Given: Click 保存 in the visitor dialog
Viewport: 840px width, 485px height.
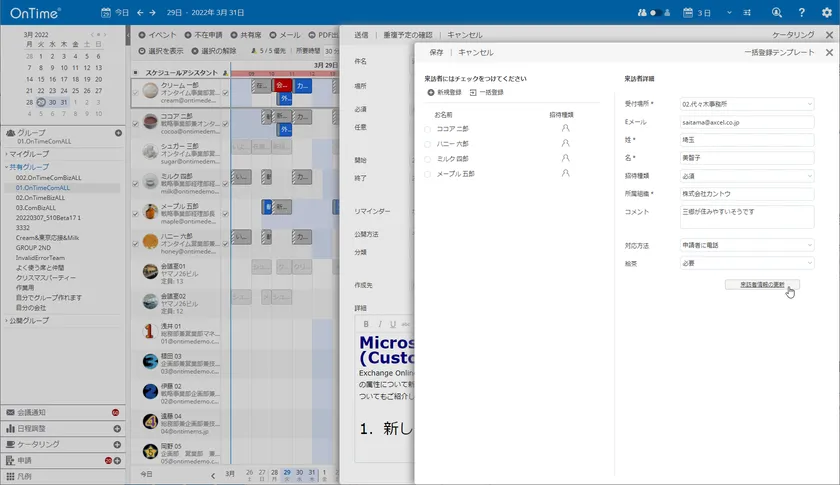Looking at the screenshot, I should [x=436, y=52].
